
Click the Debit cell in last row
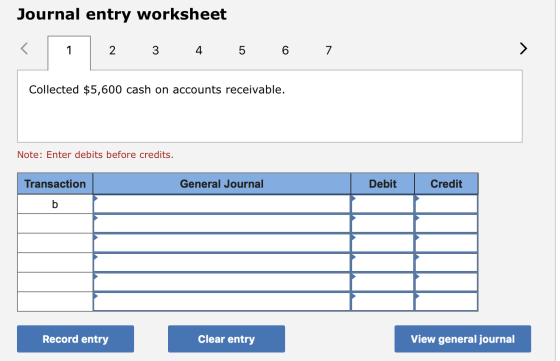coord(382,301)
